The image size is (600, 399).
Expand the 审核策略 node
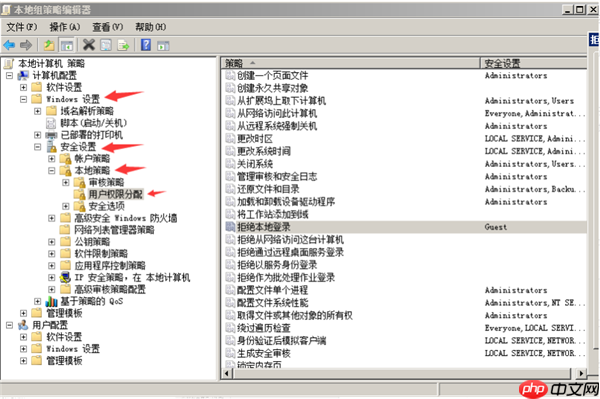(x=65, y=182)
